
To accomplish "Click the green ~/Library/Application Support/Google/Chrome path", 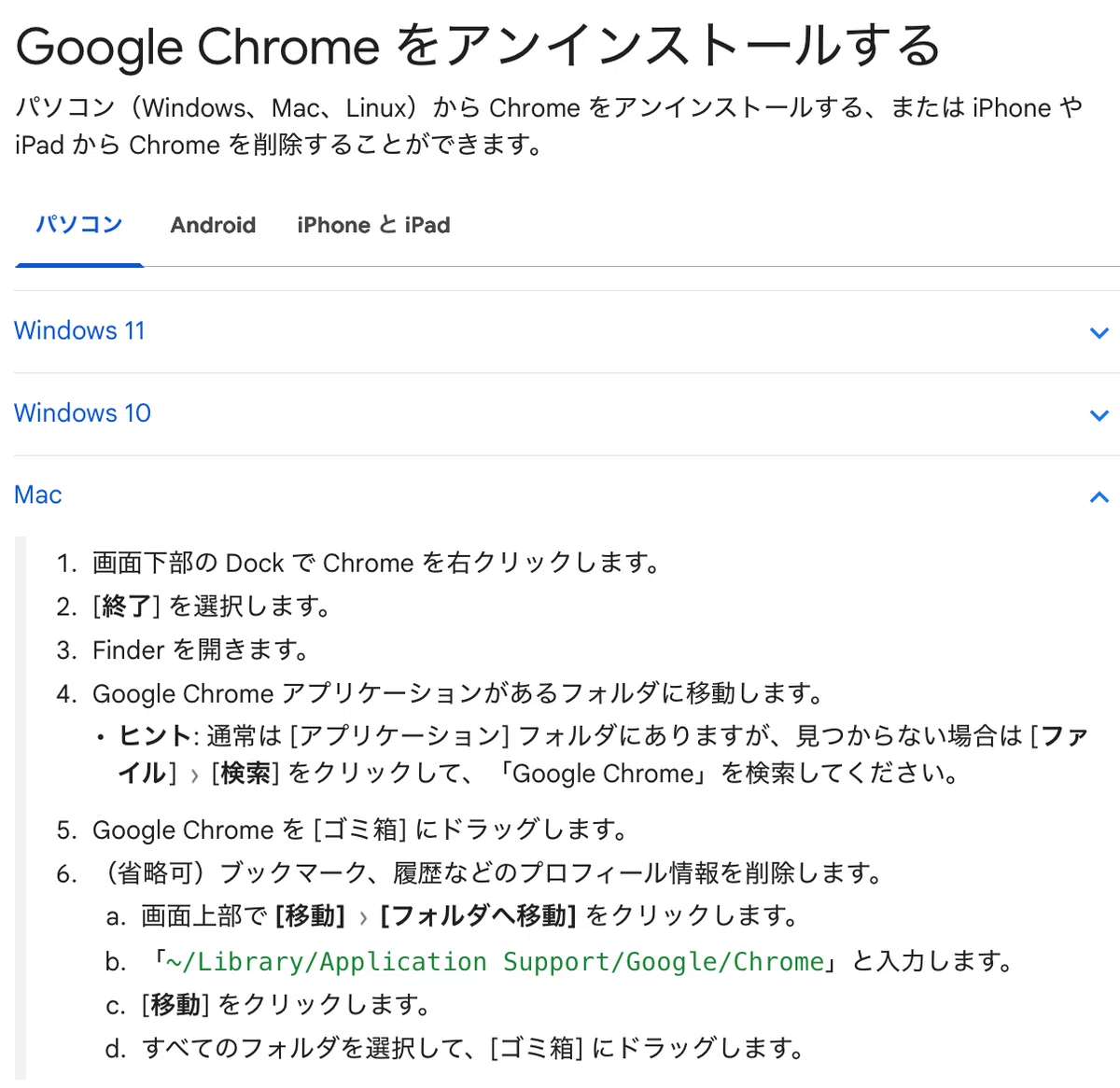I will 495,962.
